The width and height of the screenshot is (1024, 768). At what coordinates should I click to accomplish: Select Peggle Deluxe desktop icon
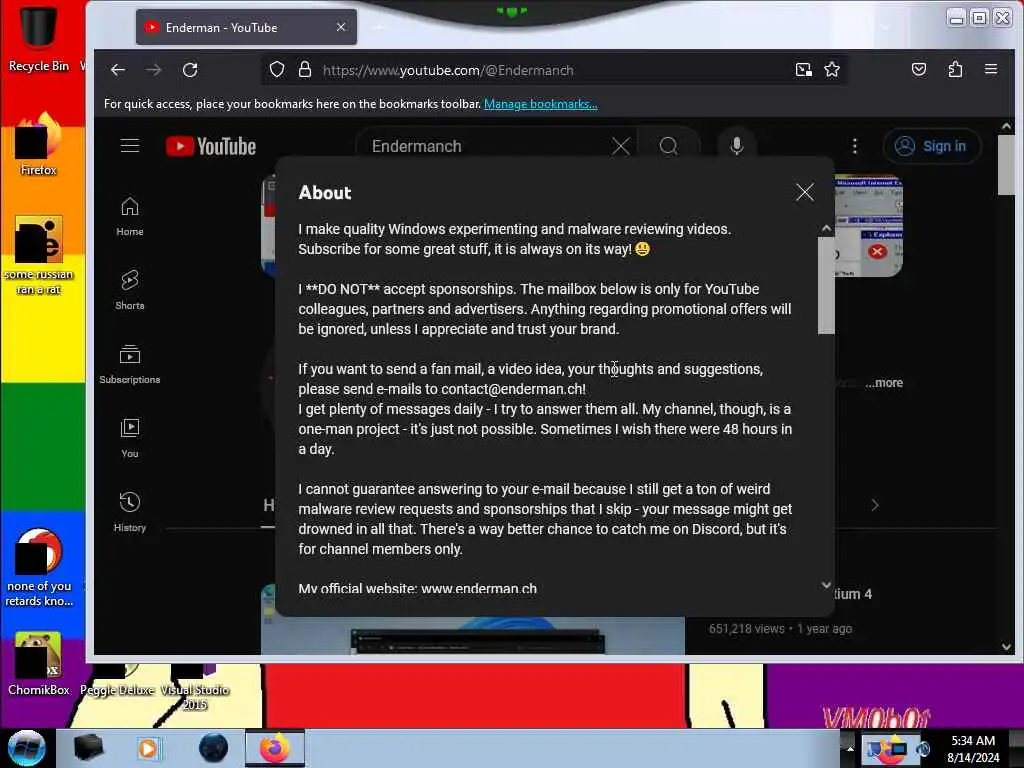117,680
